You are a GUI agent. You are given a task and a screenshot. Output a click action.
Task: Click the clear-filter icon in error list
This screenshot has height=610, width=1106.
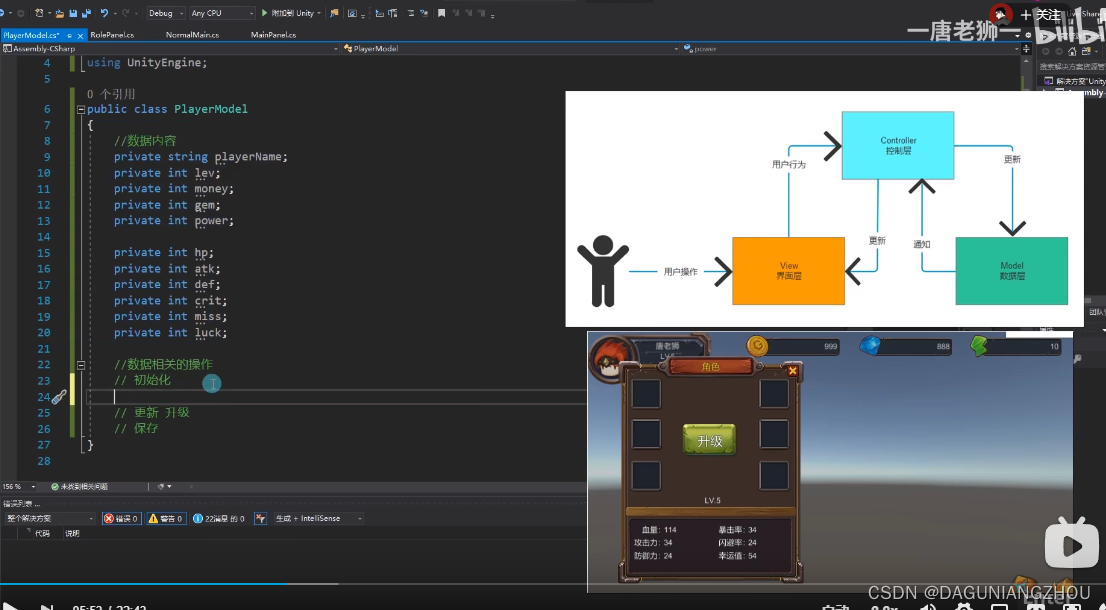coord(260,518)
